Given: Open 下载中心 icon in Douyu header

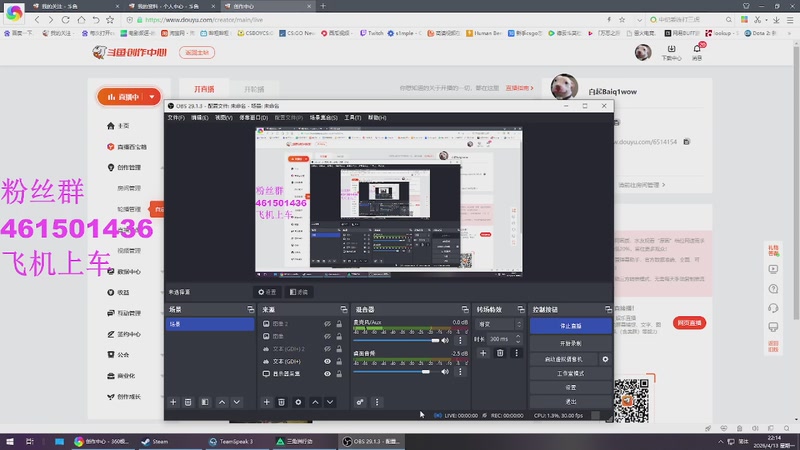Looking at the screenshot, I should [671, 52].
